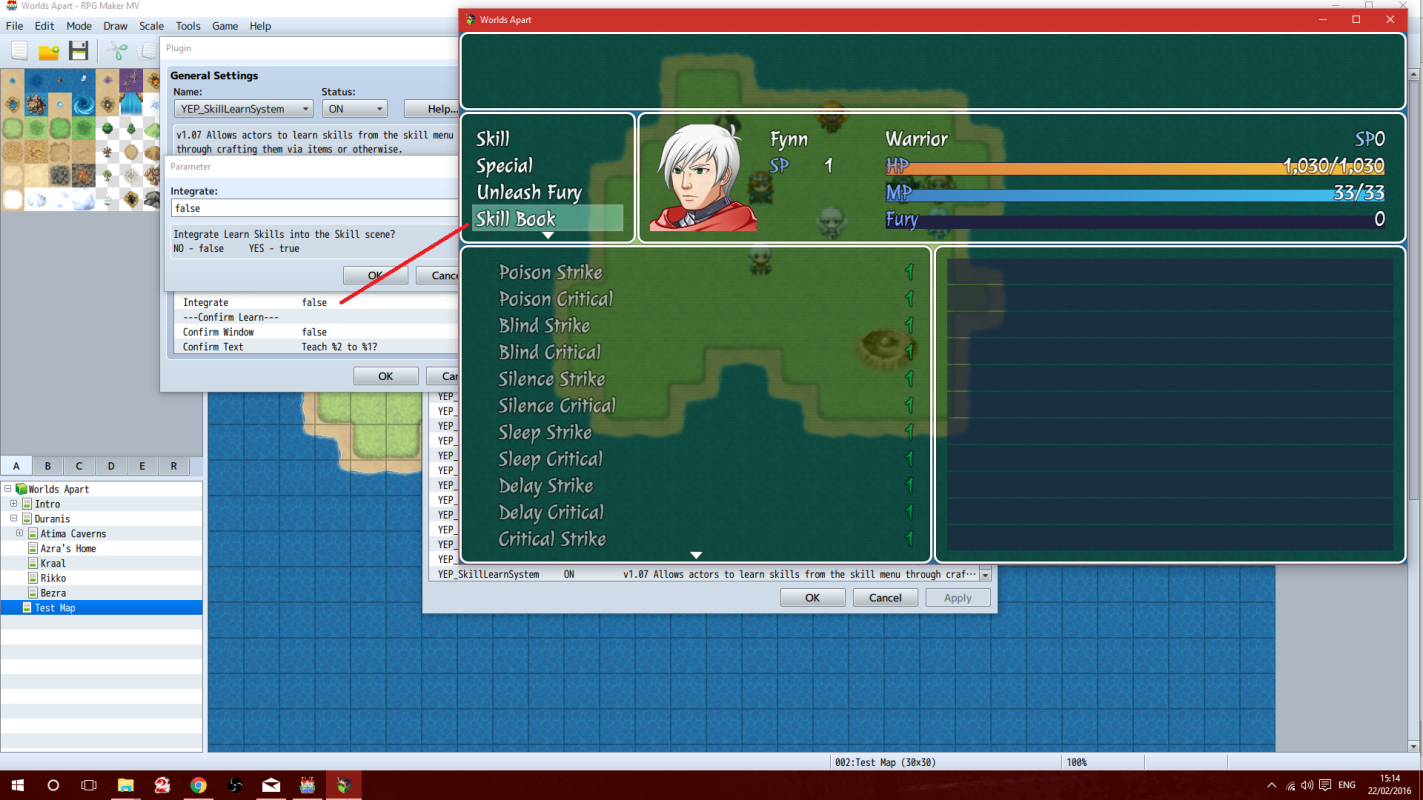Click the Worlds Apart game taskbar icon
1423x800 pixels.
343,785
